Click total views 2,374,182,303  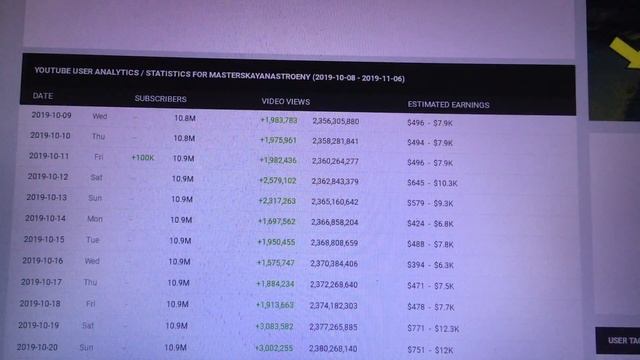[x=333, y=306]
